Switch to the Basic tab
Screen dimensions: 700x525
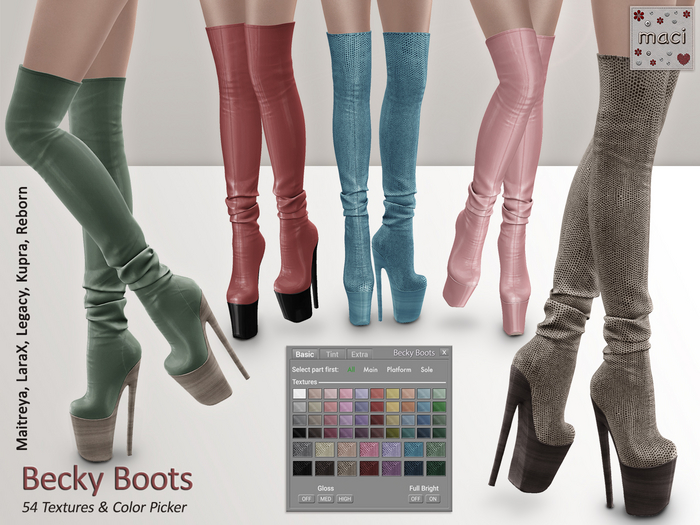(x=304, y=354)
